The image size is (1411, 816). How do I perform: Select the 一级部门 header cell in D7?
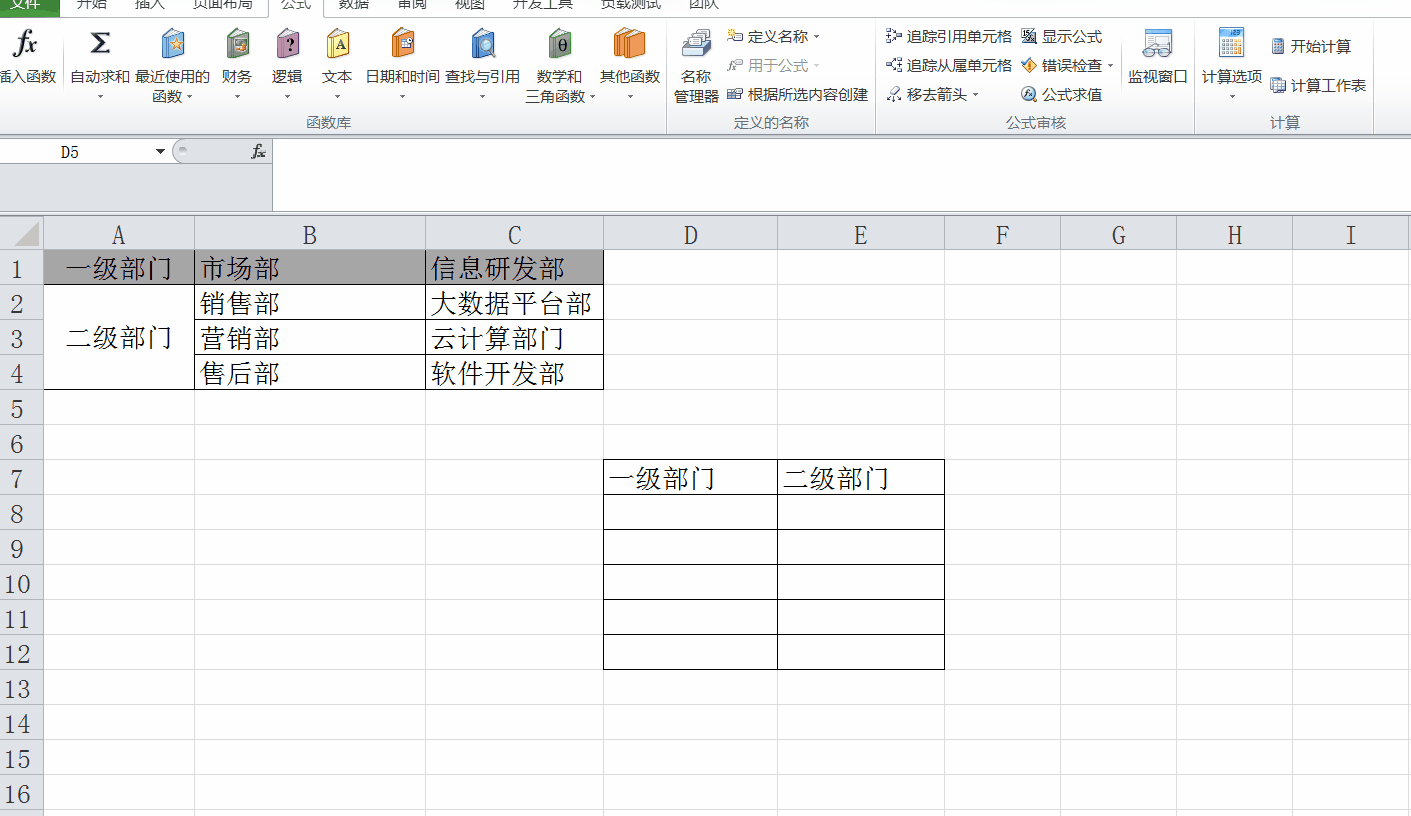pyautogui.click(x=690, y=478)
